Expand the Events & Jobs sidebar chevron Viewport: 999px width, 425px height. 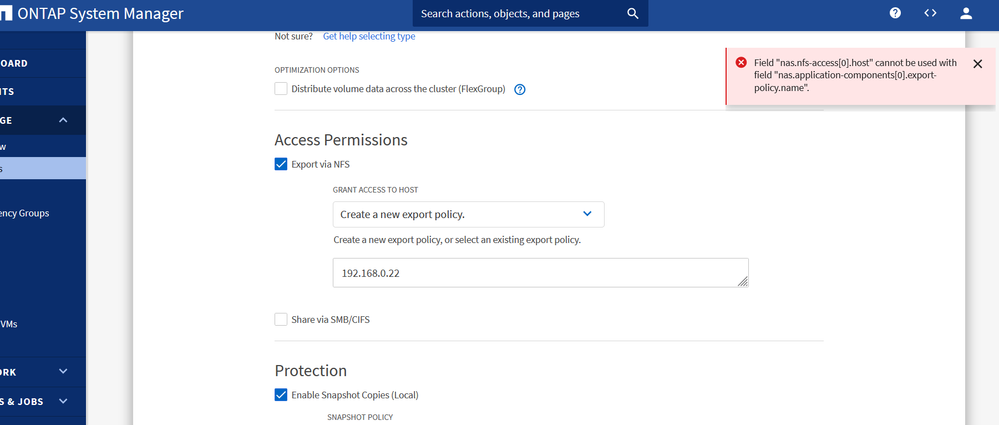pos(63,401)
